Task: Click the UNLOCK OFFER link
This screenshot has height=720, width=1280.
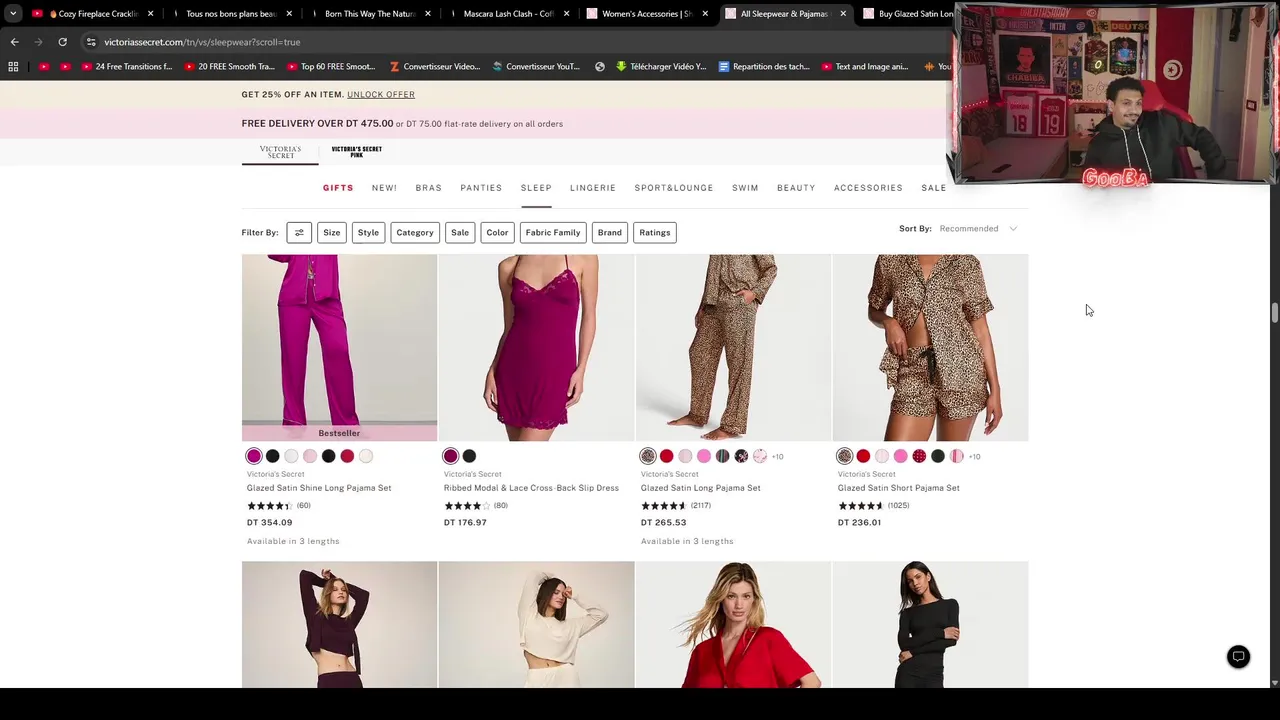Action: click(x=381, y=94)
